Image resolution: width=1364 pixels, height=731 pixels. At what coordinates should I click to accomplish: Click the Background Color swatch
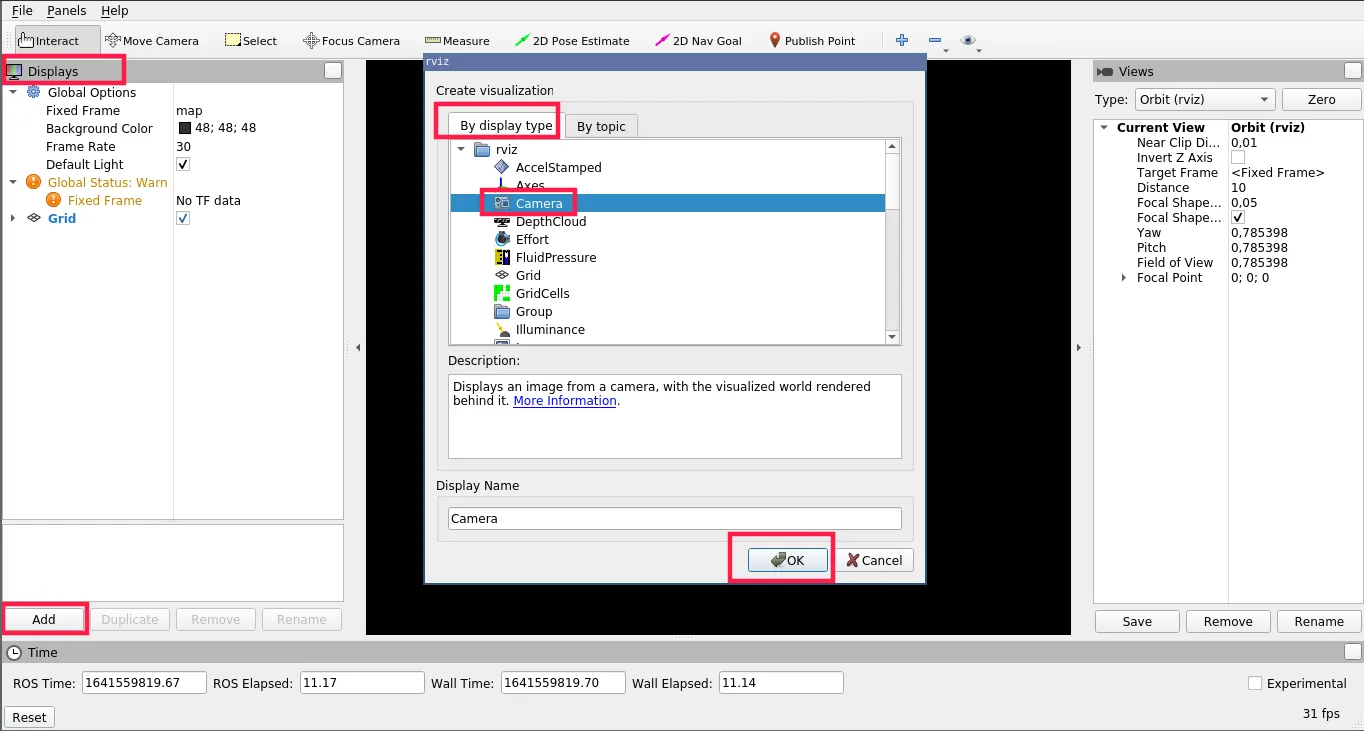[185, 129]
